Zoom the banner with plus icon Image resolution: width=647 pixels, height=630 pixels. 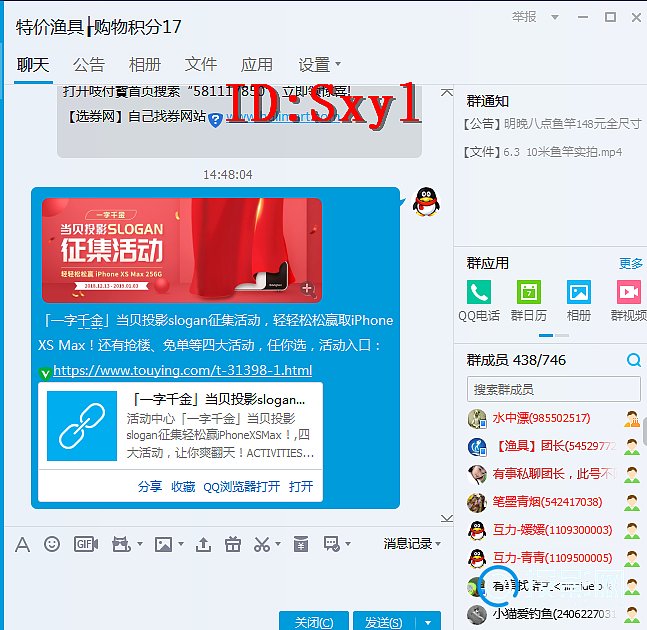click(307, 288)
